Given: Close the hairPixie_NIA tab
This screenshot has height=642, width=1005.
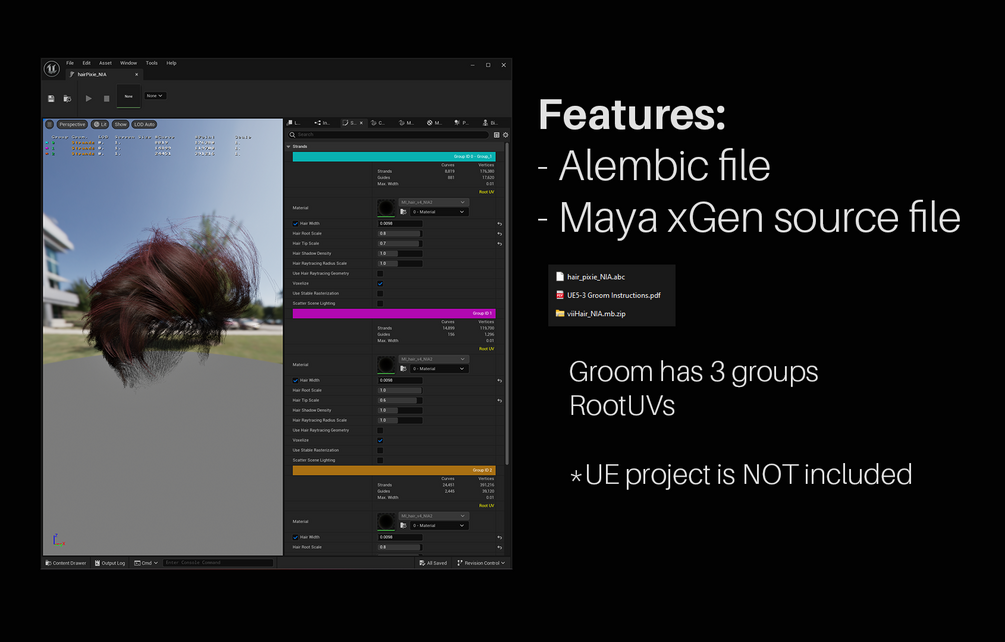Looking at the screenshot, I should click(x=137, y=74).
